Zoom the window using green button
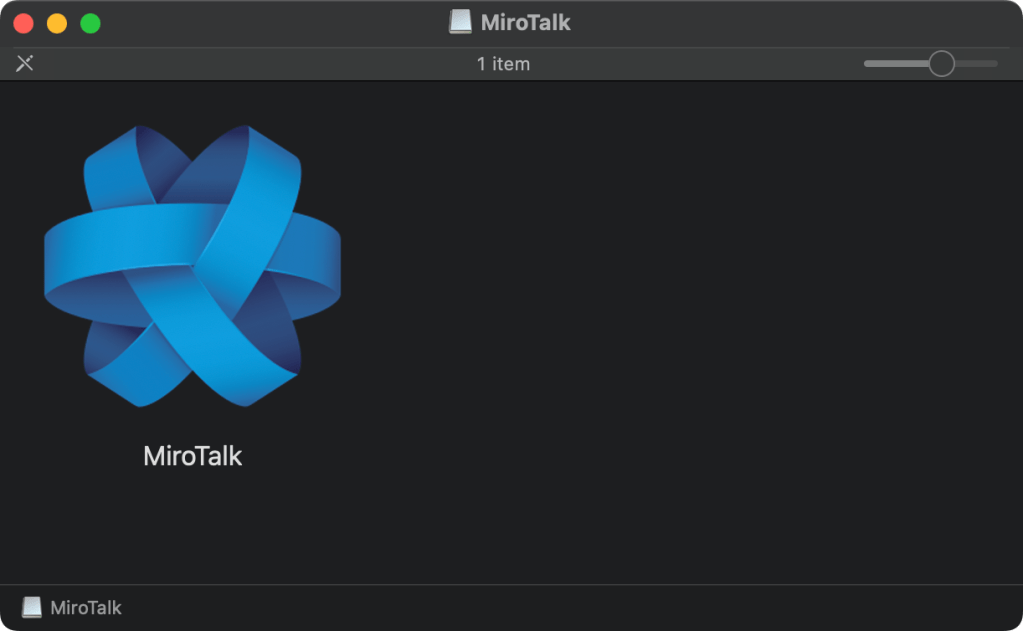 [x=90, y=23]
